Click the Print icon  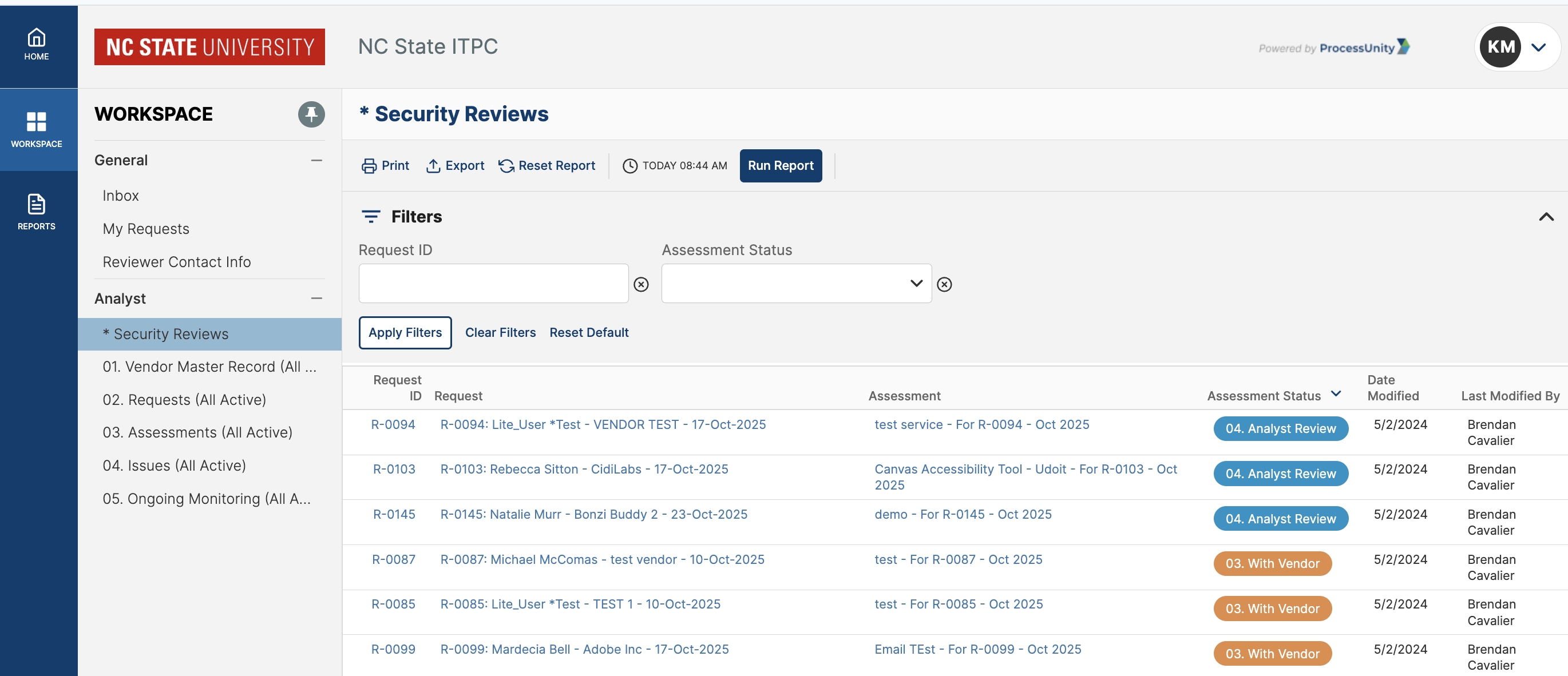(x=369, y=166)
